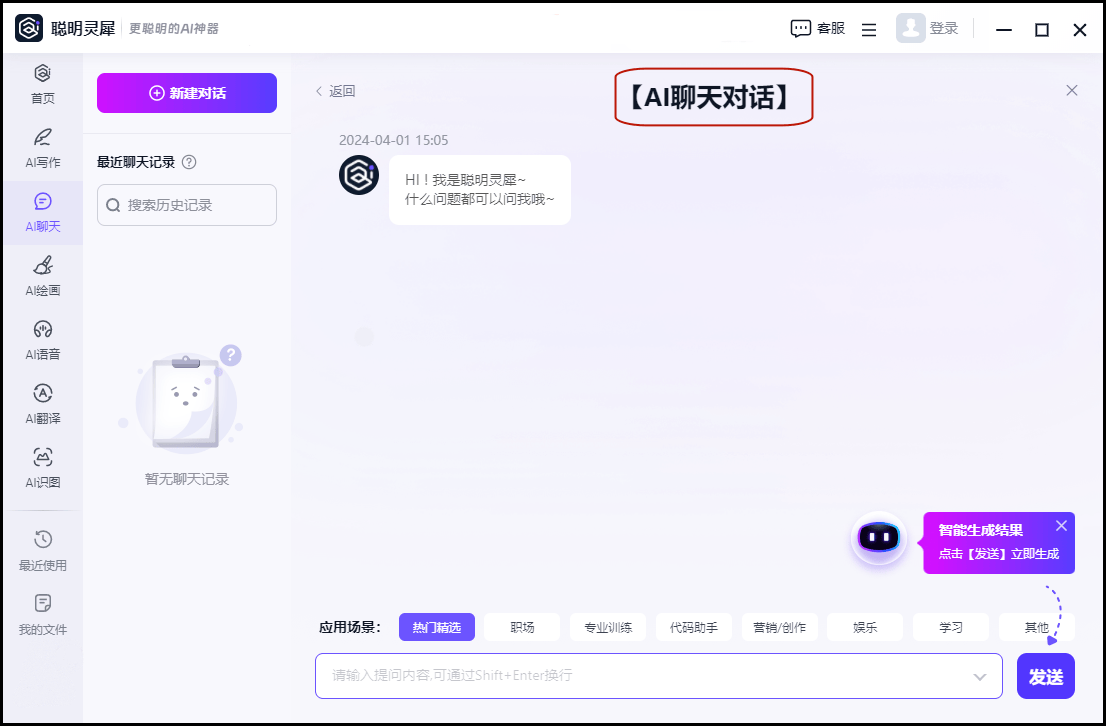Select the 职场 scenario tab
This screenshot has height=726, width=1106.
522,627
